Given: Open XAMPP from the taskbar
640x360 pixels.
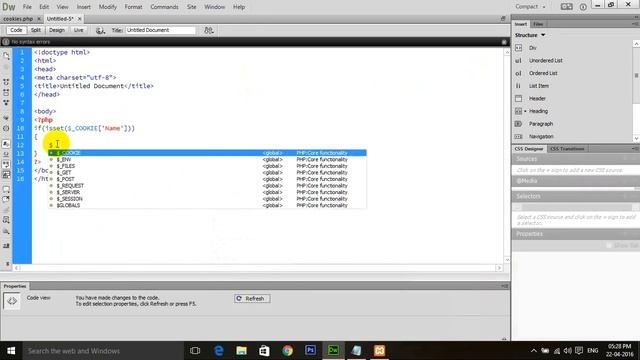Looking at the screenshot, I should tap(379, 351).
